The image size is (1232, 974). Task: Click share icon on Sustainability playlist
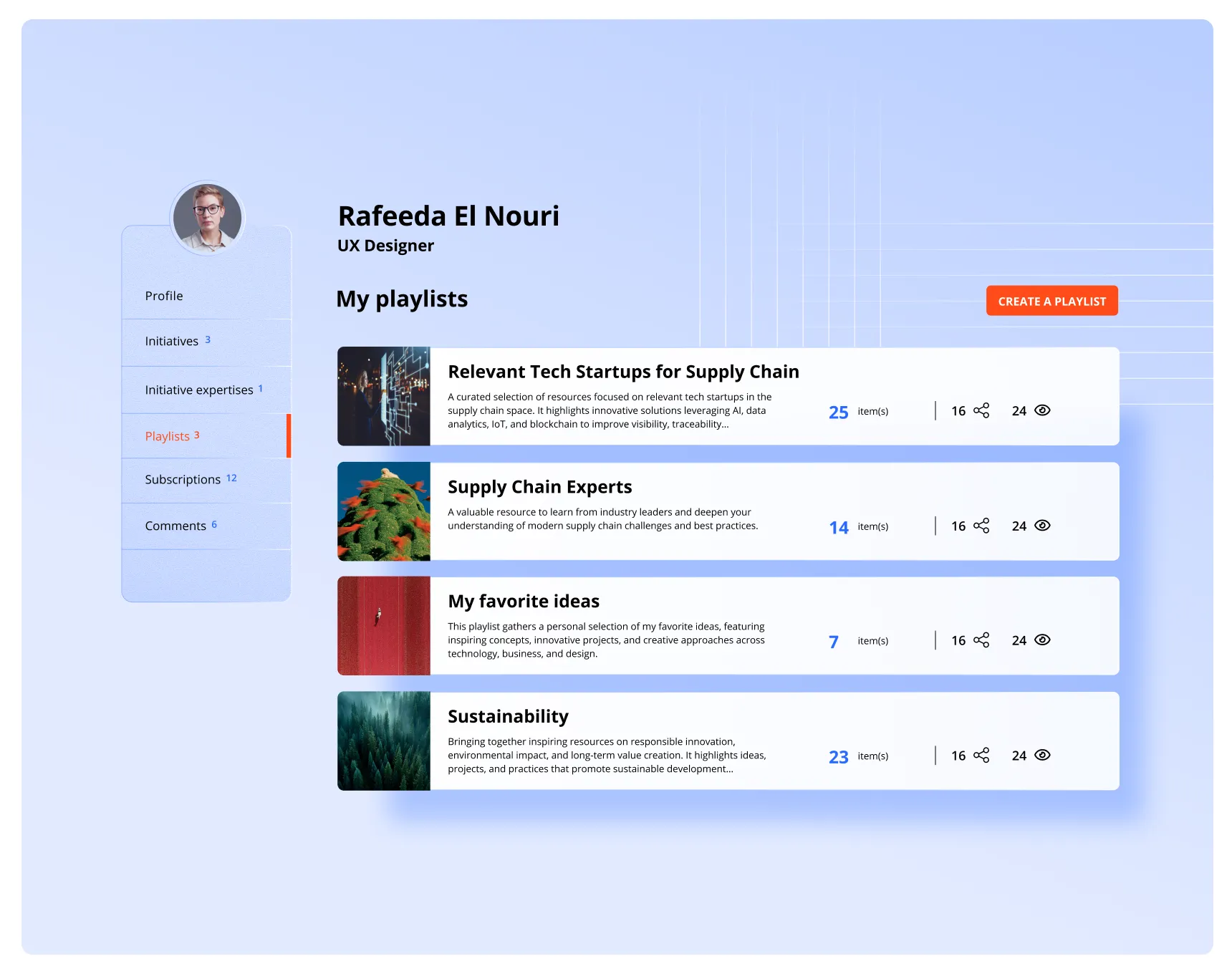981,756
